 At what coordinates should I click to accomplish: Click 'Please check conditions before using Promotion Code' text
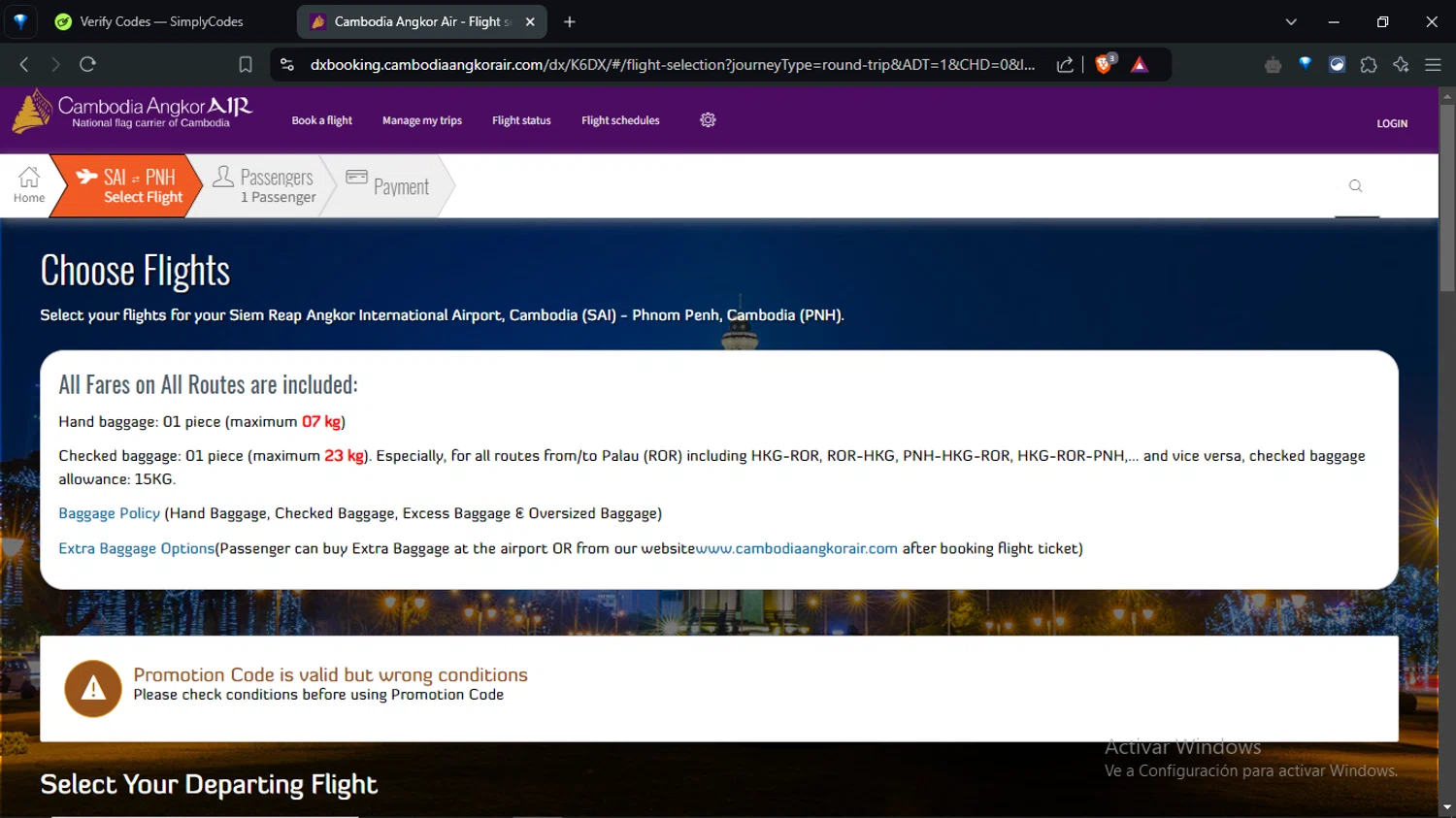(x=318, y=695)
